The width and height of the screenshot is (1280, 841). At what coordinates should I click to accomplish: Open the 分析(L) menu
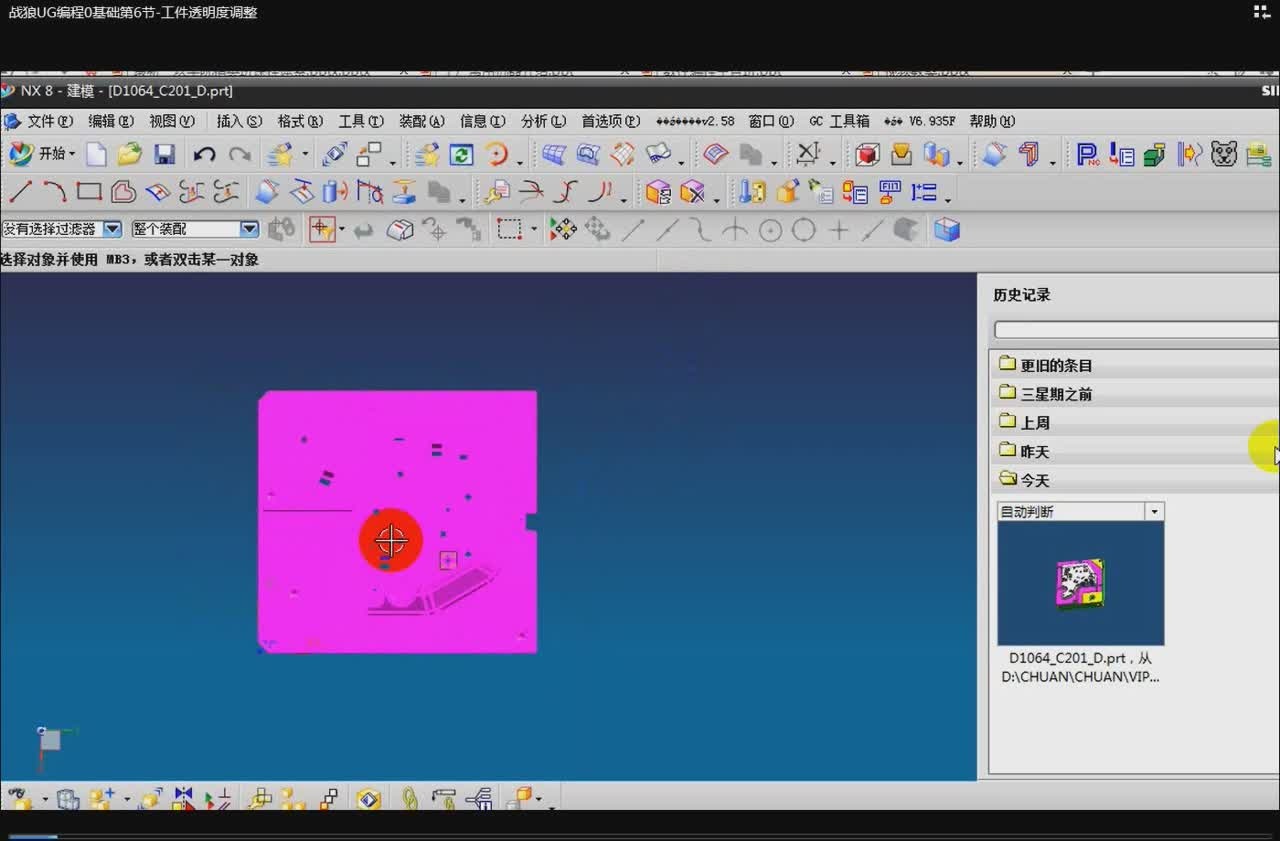click(543, 121)
